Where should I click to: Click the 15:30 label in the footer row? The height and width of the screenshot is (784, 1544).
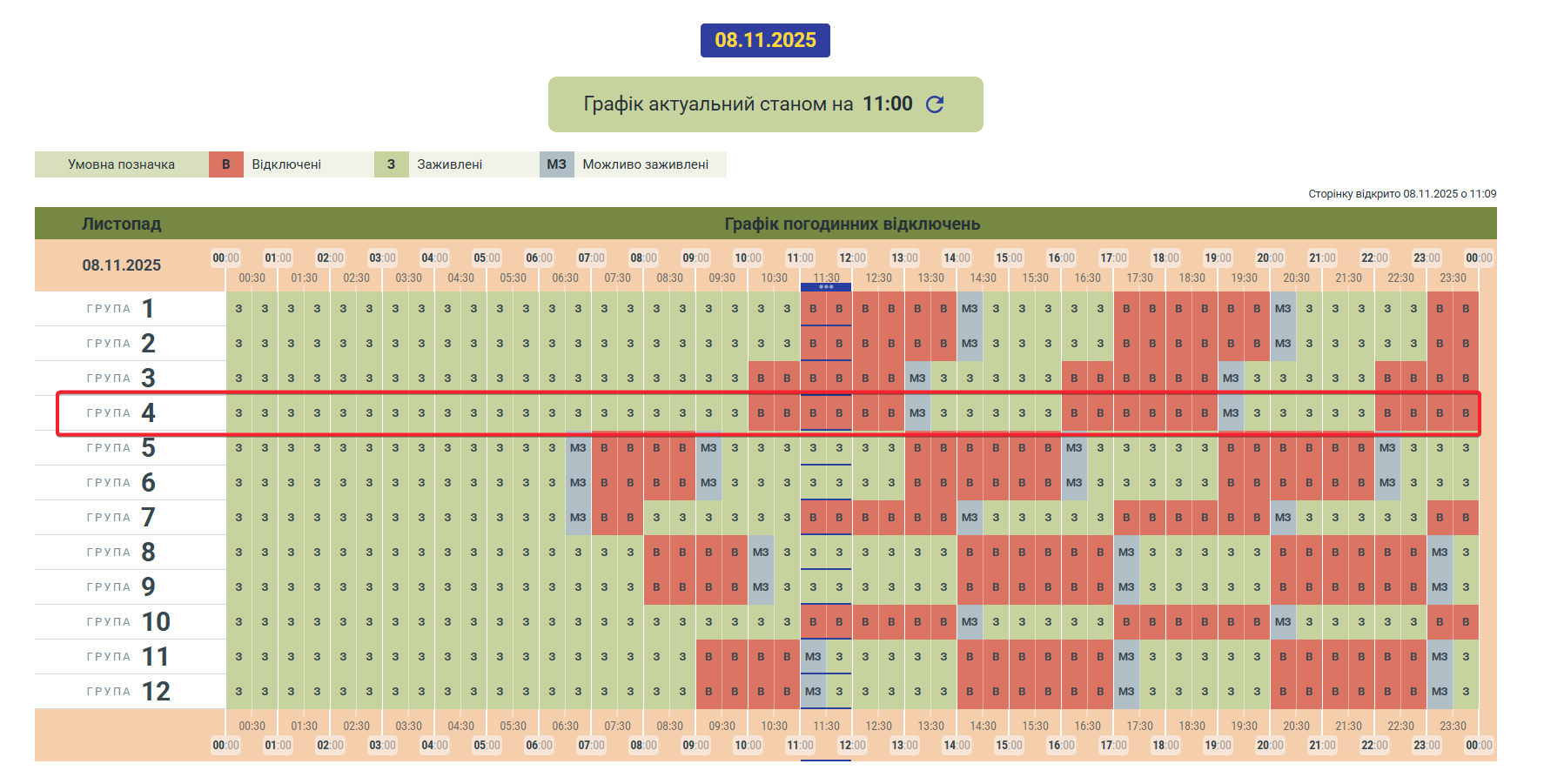tap(1035, 726)
